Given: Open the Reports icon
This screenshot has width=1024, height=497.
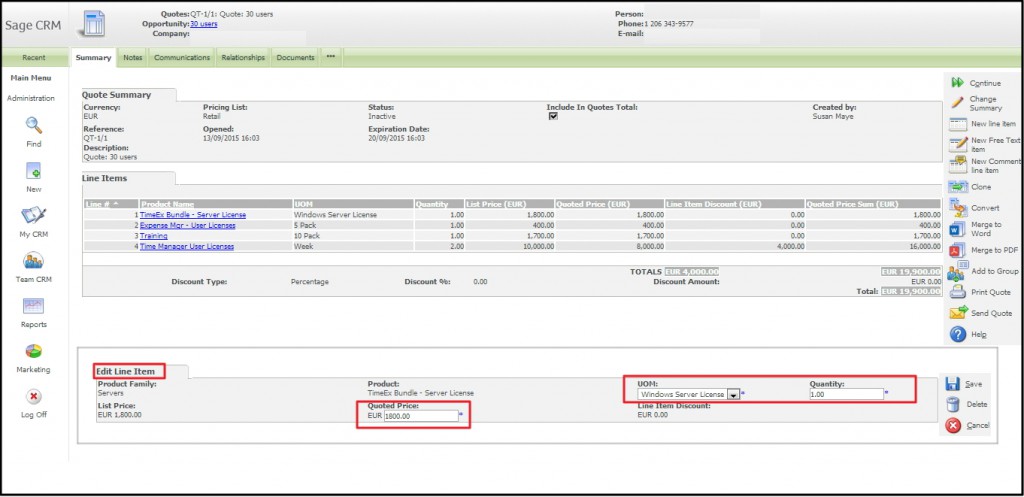Looking at the screenshot, I should coord(33,306).
